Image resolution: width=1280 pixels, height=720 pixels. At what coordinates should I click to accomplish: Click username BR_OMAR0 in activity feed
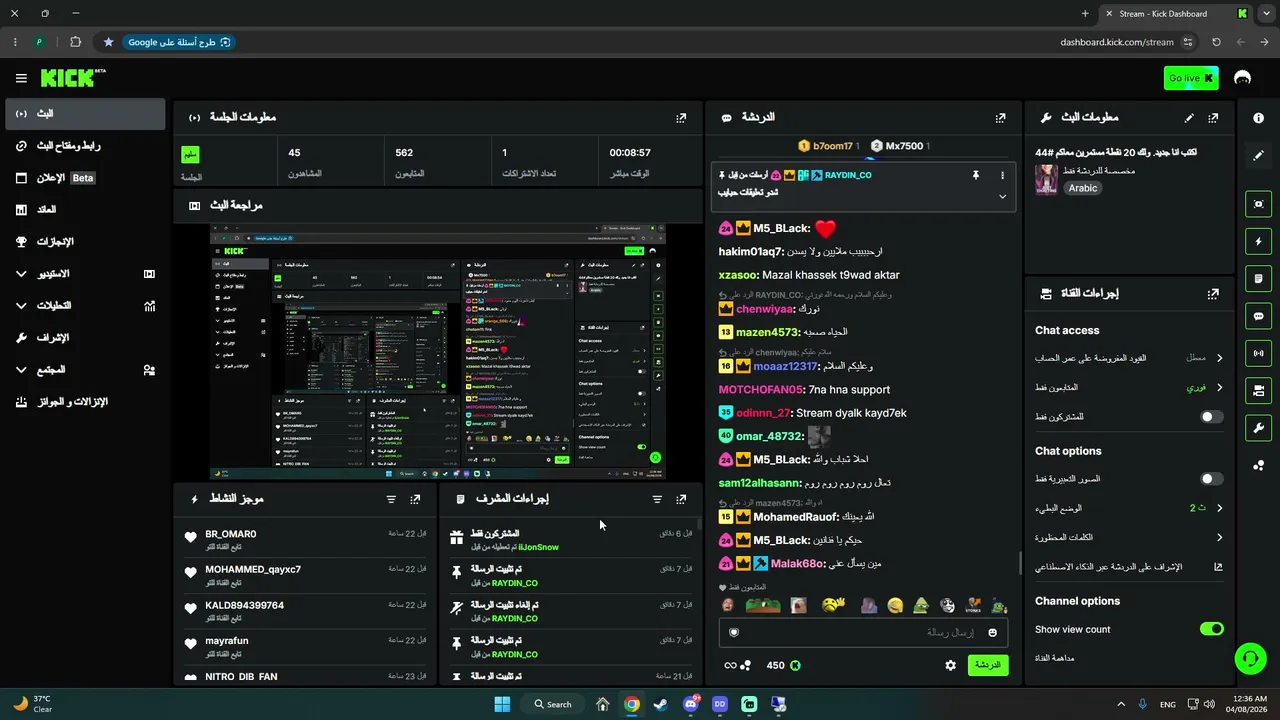coord(231,534)
